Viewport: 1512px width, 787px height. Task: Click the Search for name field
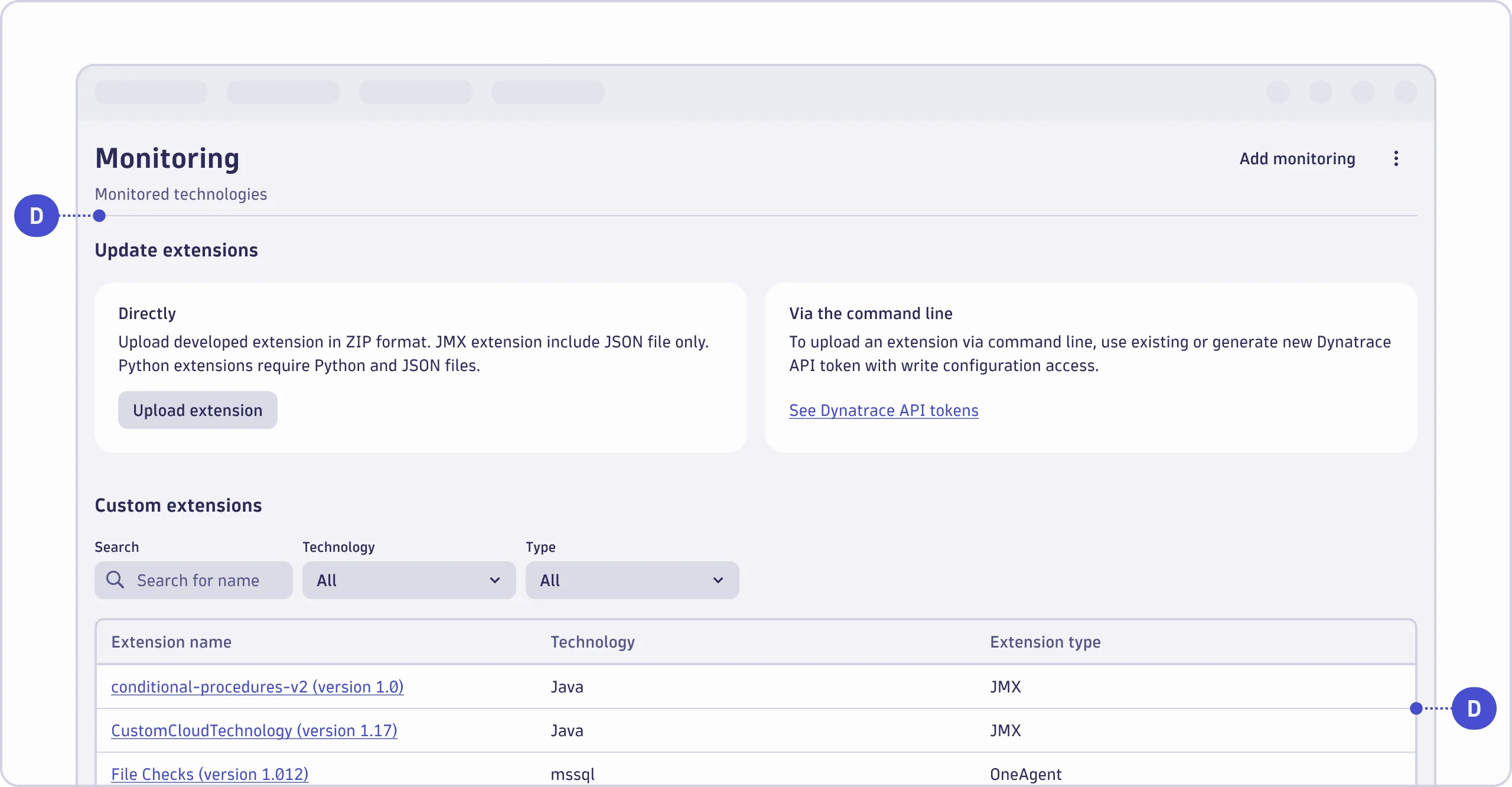[x=194, y=580]
